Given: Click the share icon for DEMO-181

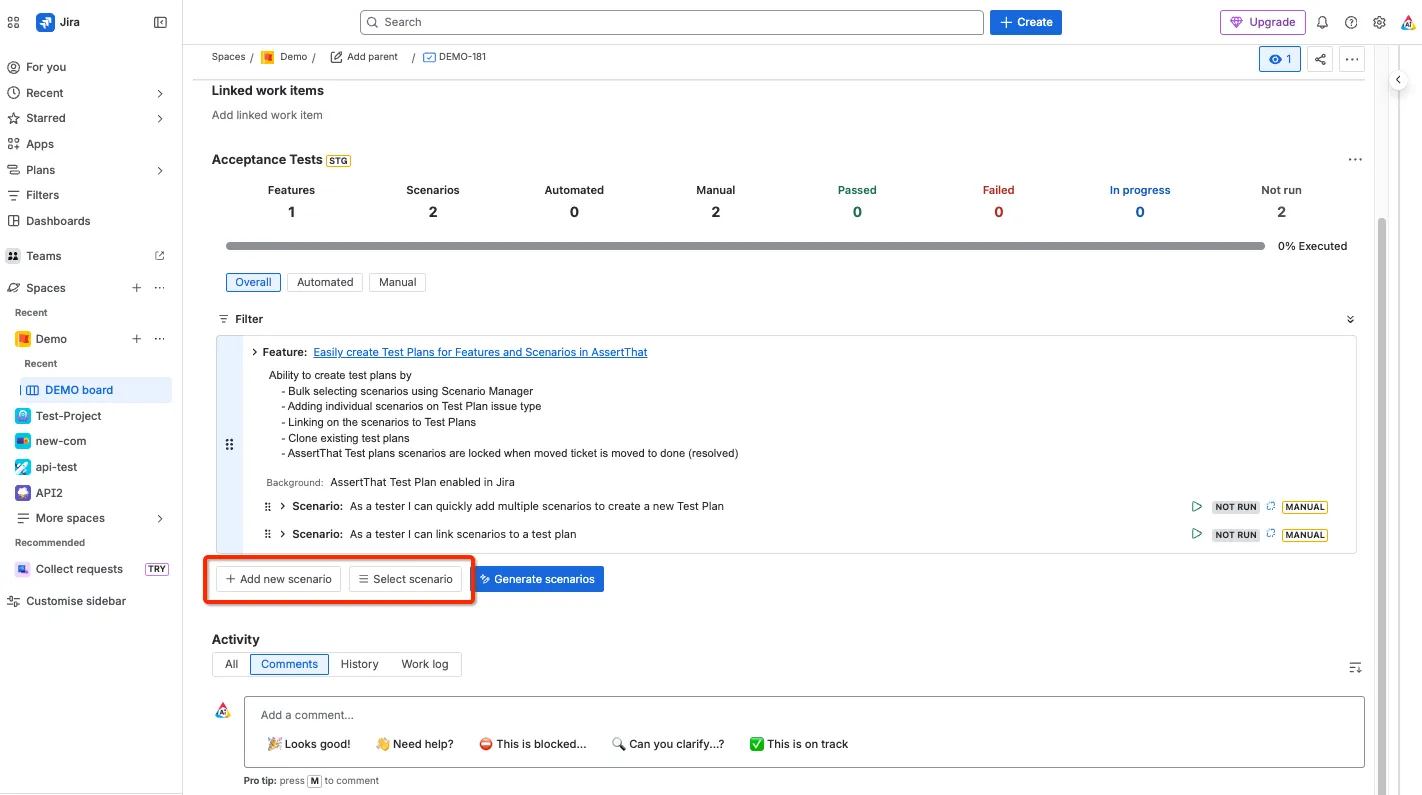Looking at the screenshot, I should pyautogui.click(x=1321, y=60).
